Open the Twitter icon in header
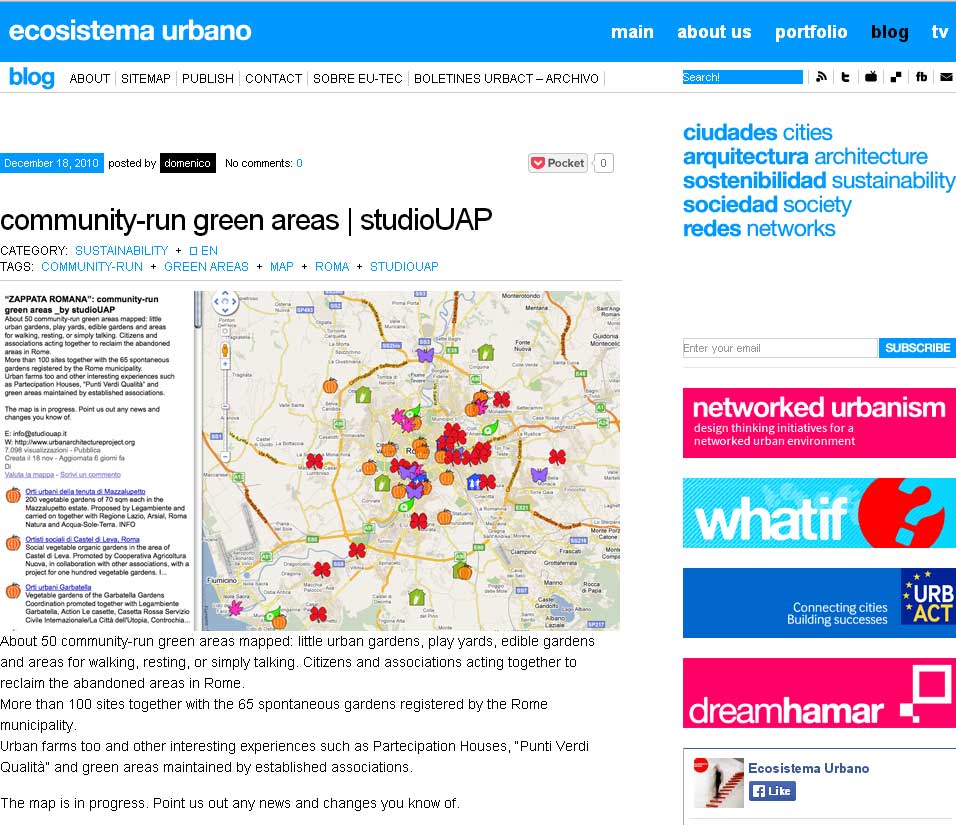 (x=845, y=77)
